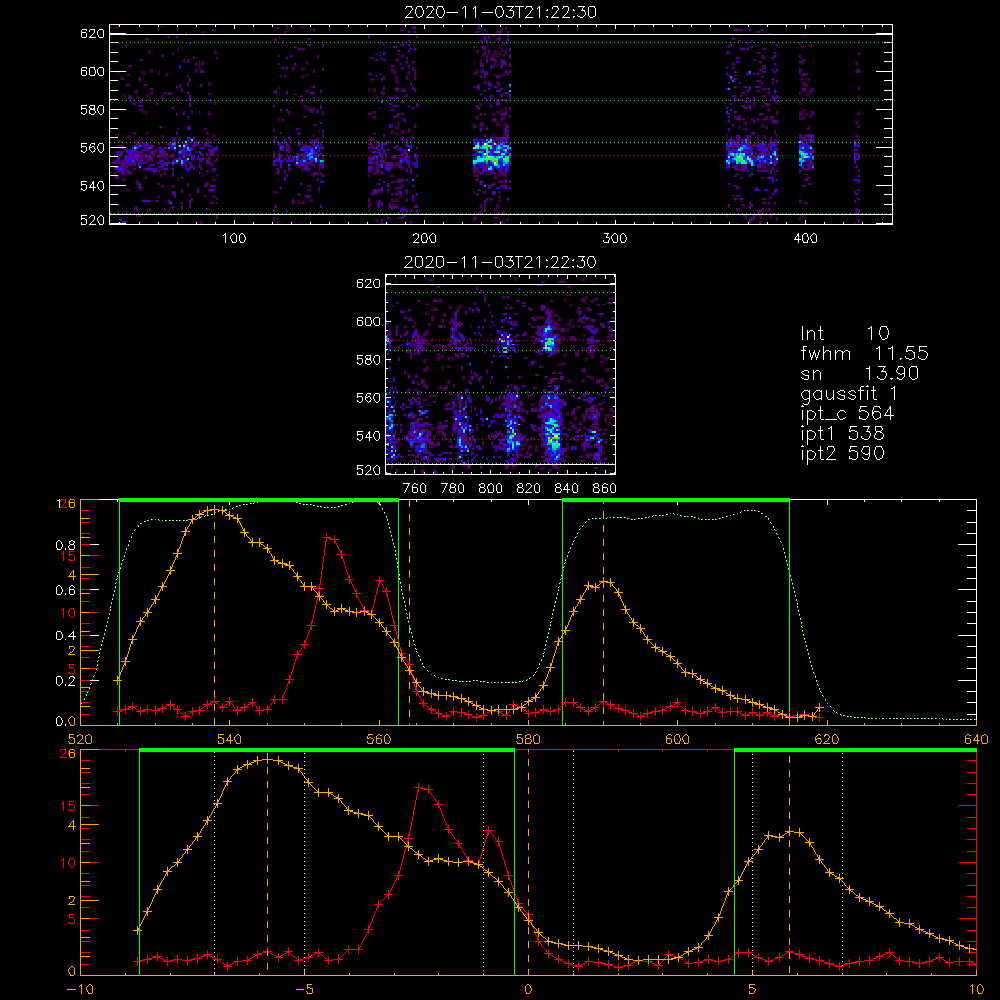Click the emission blob near 365 in top spectrogram

click(743, 156)
